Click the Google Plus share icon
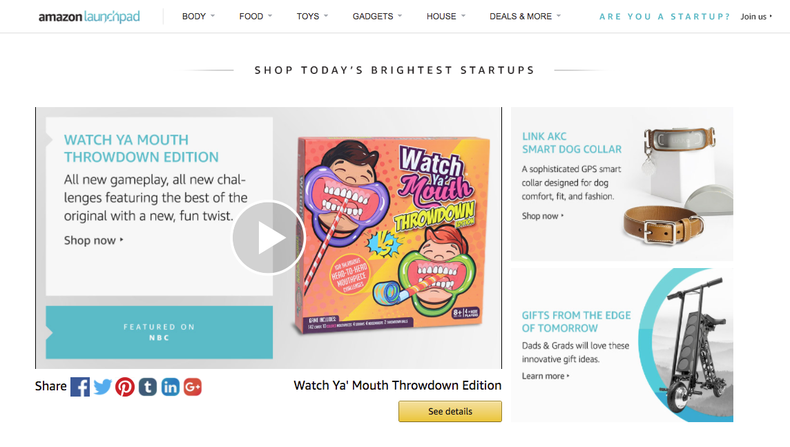This screenshot has height=447, width=790. tap(192, 387)
